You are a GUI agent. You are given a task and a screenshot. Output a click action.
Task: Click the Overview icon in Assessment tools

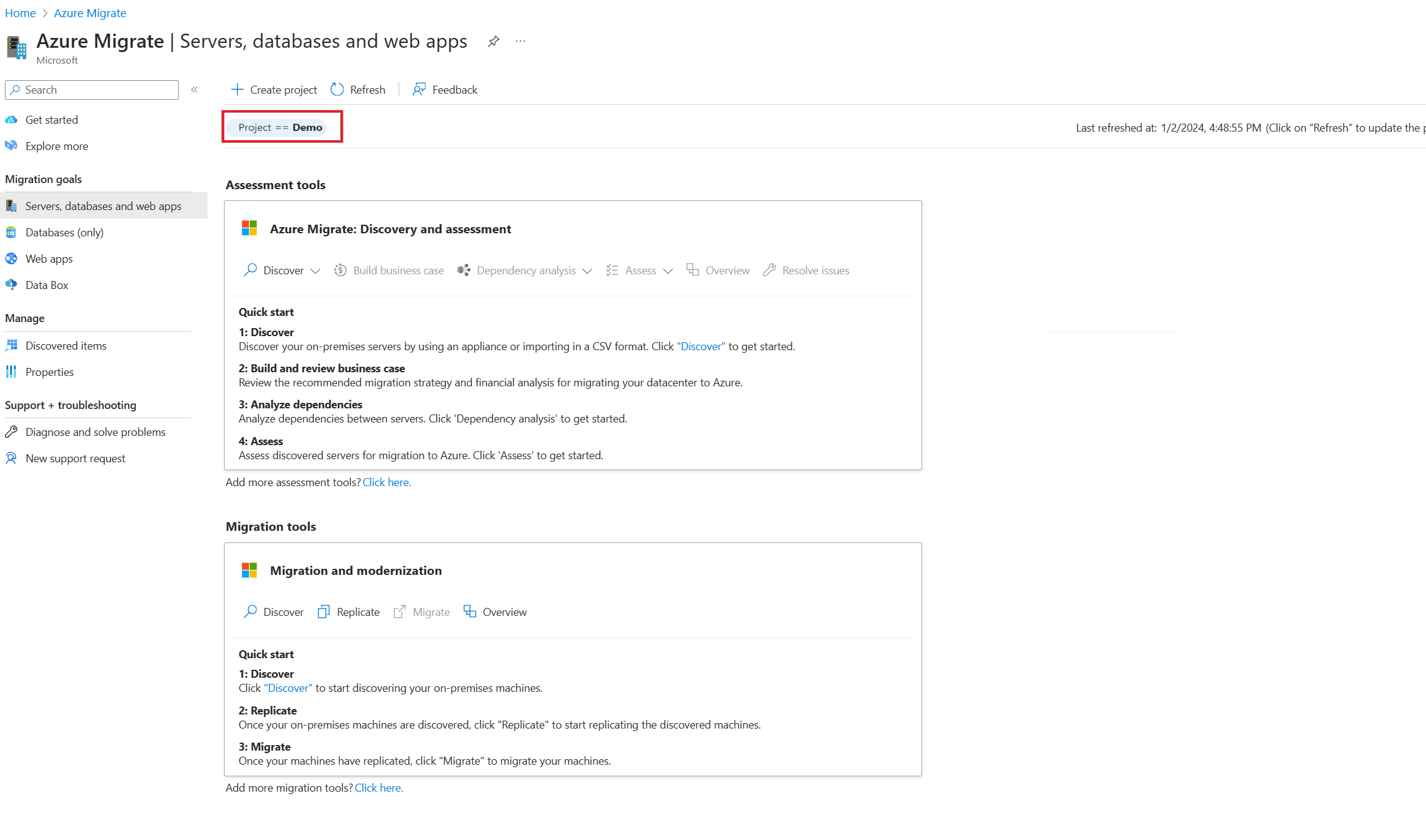[693, 270]
